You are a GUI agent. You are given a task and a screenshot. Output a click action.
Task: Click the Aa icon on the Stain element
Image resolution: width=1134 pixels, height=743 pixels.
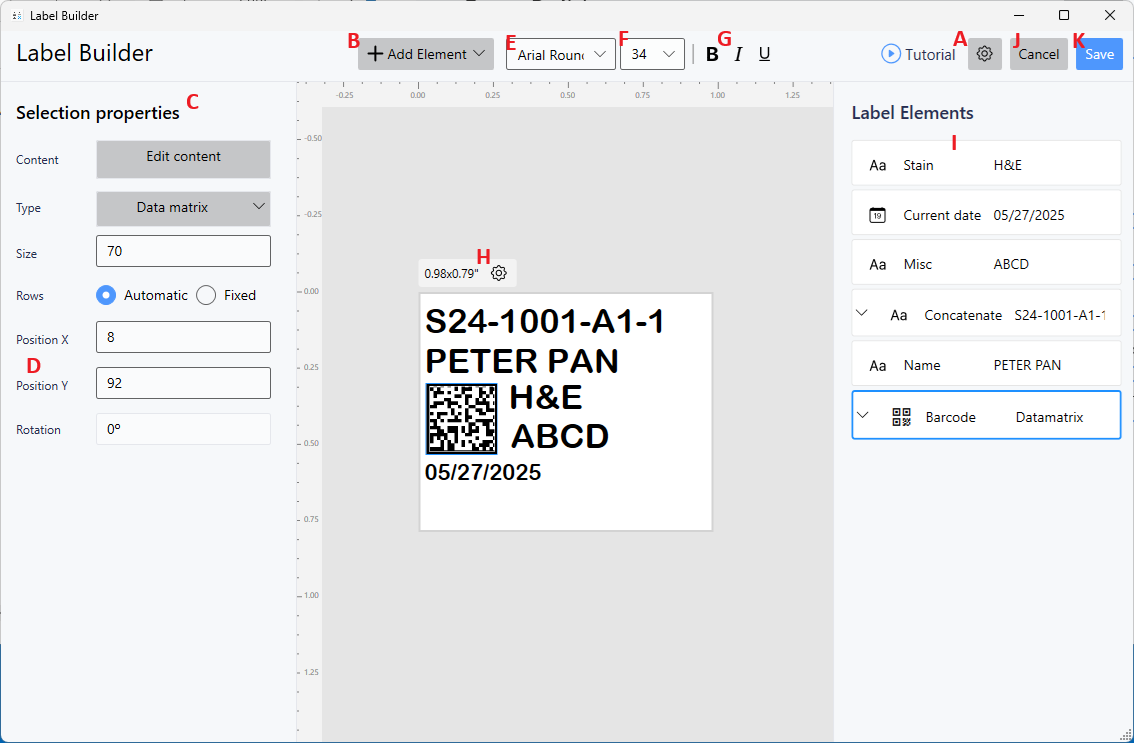(x=877, y=164)
